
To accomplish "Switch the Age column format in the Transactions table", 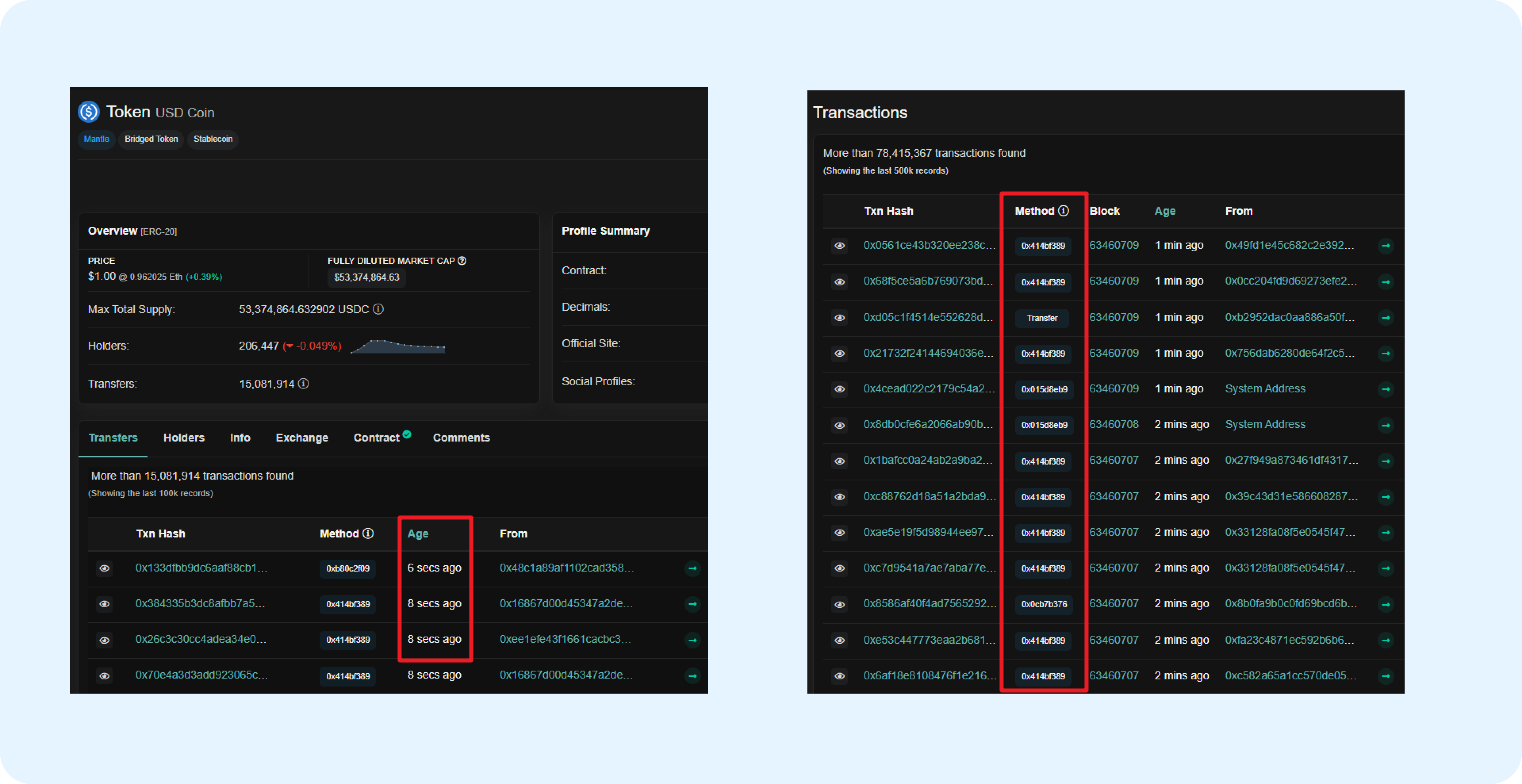I will pos(1165,211).
